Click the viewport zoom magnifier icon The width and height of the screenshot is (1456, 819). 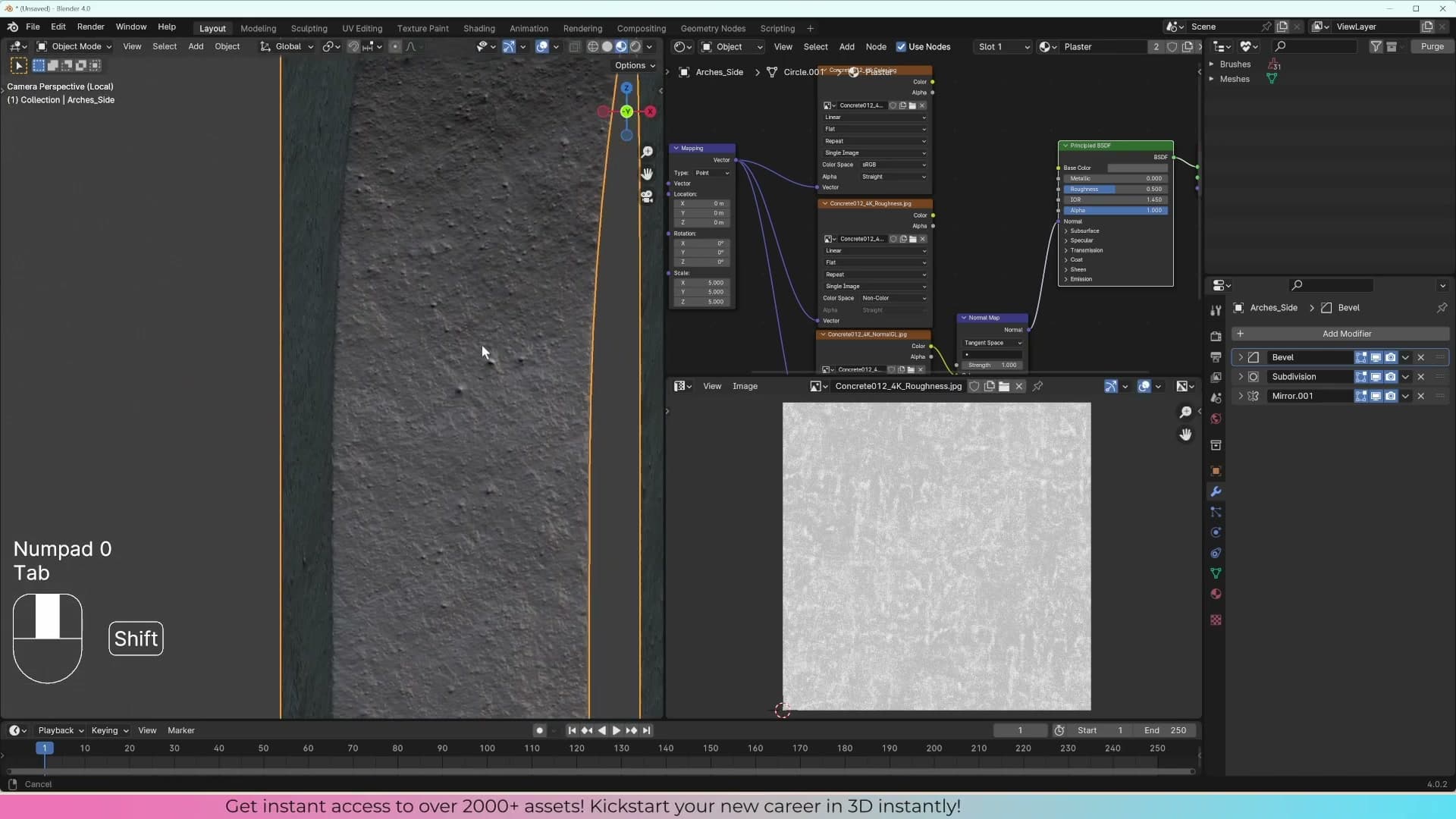(x=647, y=152)
